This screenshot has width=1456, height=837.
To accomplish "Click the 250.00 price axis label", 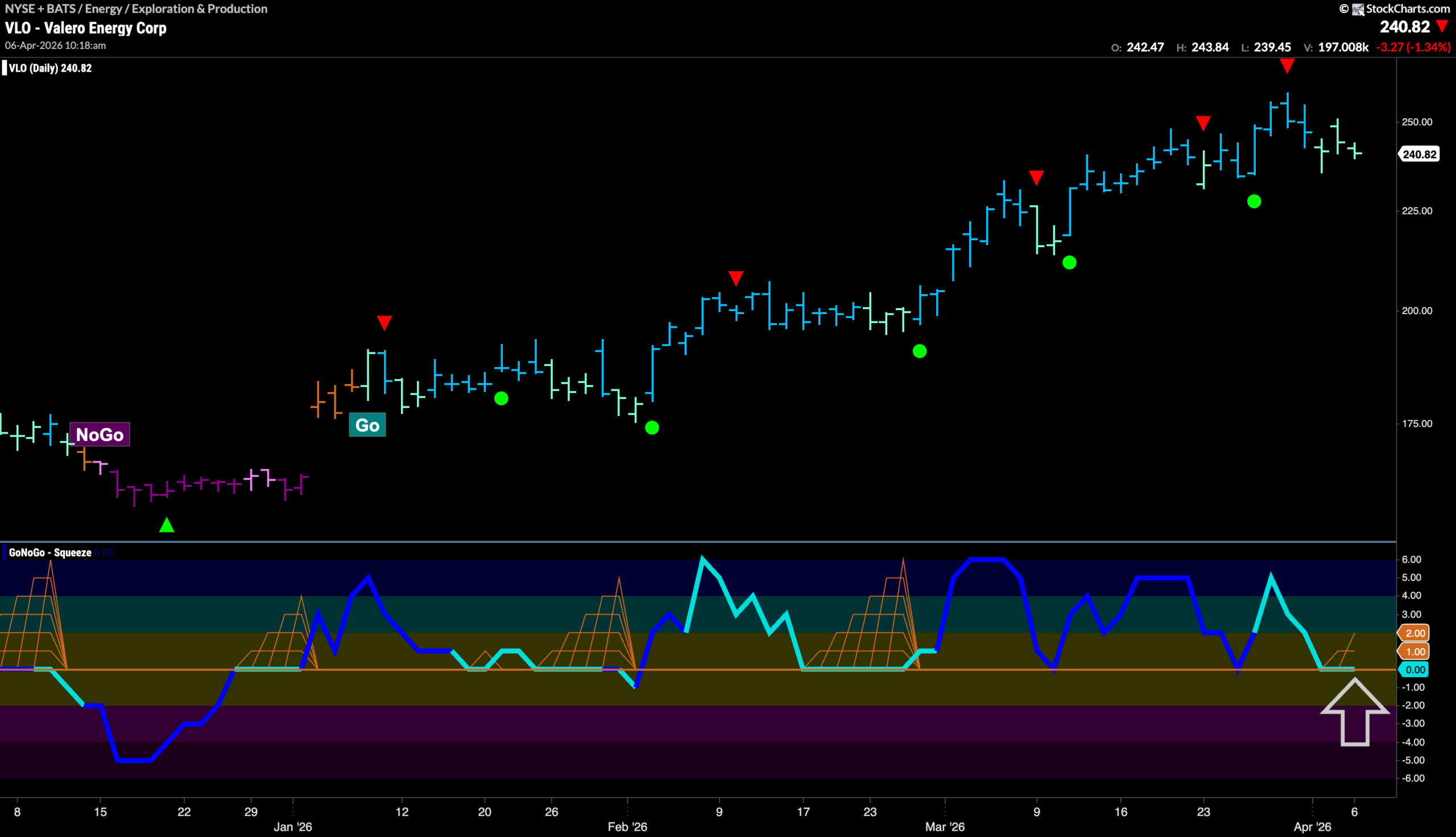I will [x=1417, y=122].
